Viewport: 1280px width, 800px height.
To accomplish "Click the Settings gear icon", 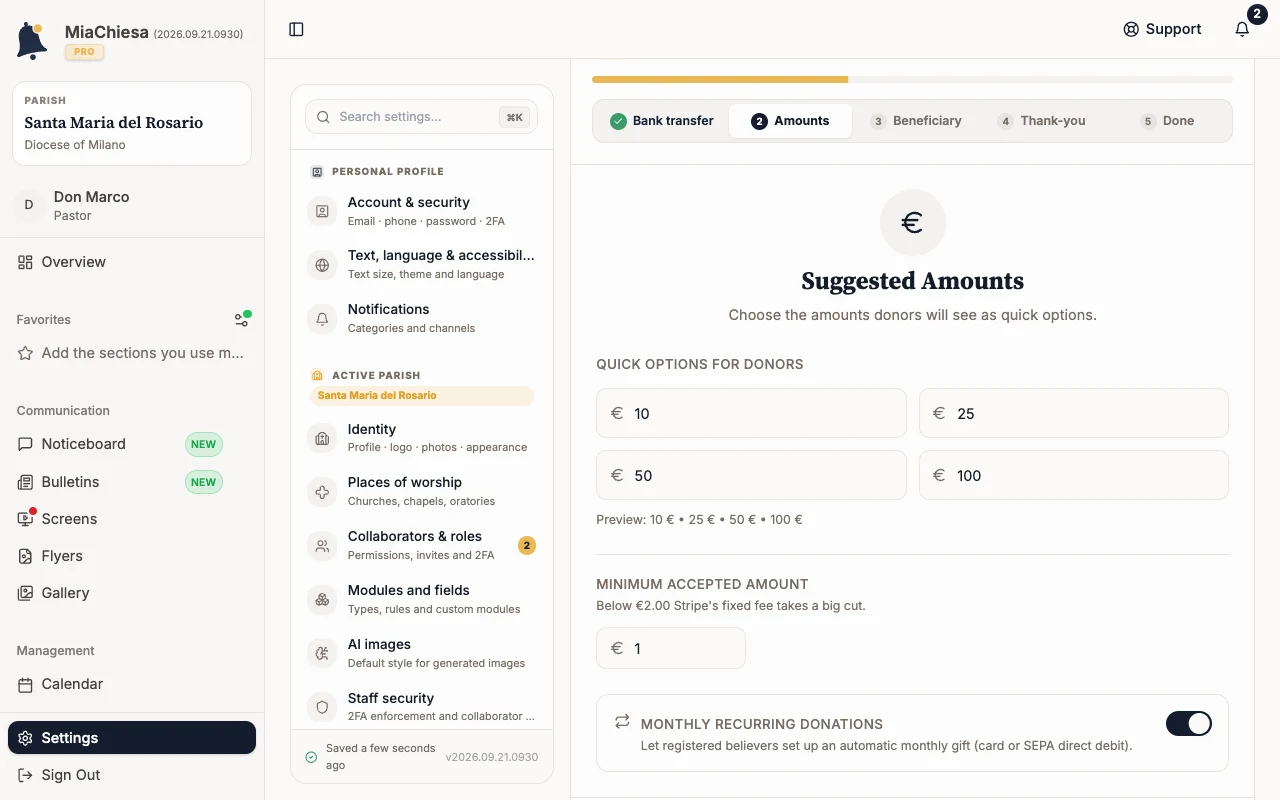I will [25, 738].
